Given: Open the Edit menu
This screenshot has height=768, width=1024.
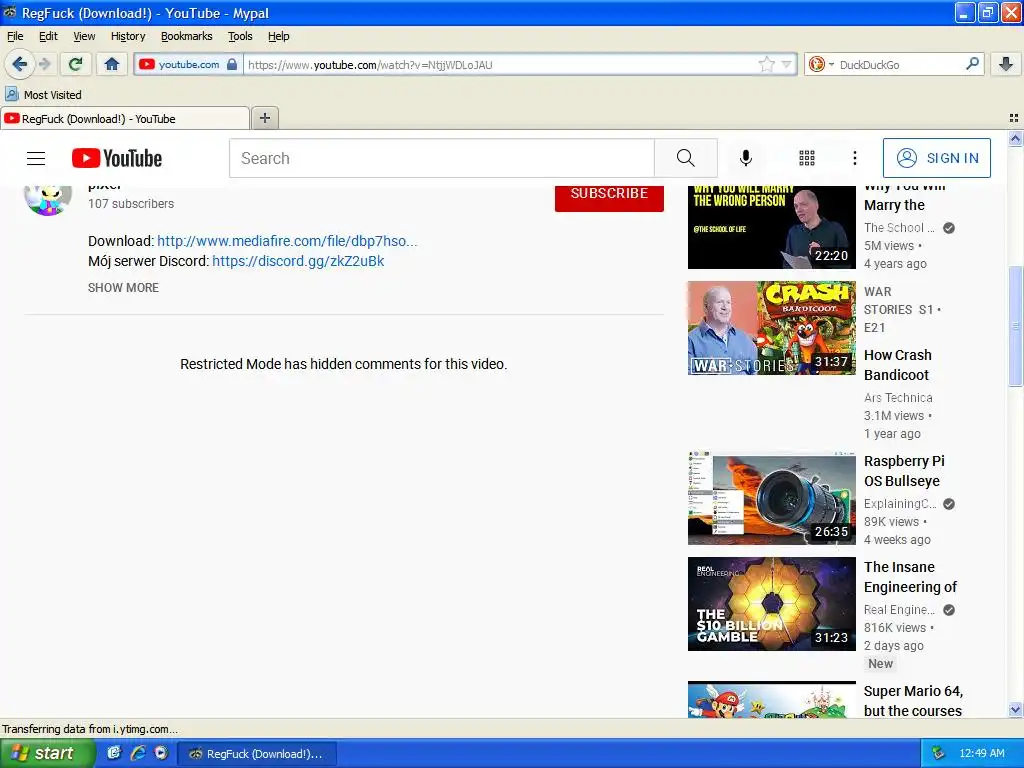Looking at the screenshot, I should point(48,36).
